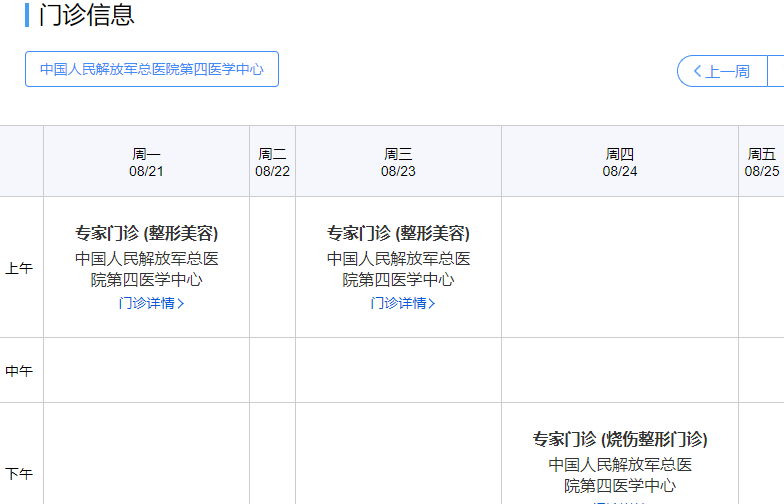Viewport: 784px width, 504px height.
Task: Select the 周四 08/24 column header
Action: point(620,162)
